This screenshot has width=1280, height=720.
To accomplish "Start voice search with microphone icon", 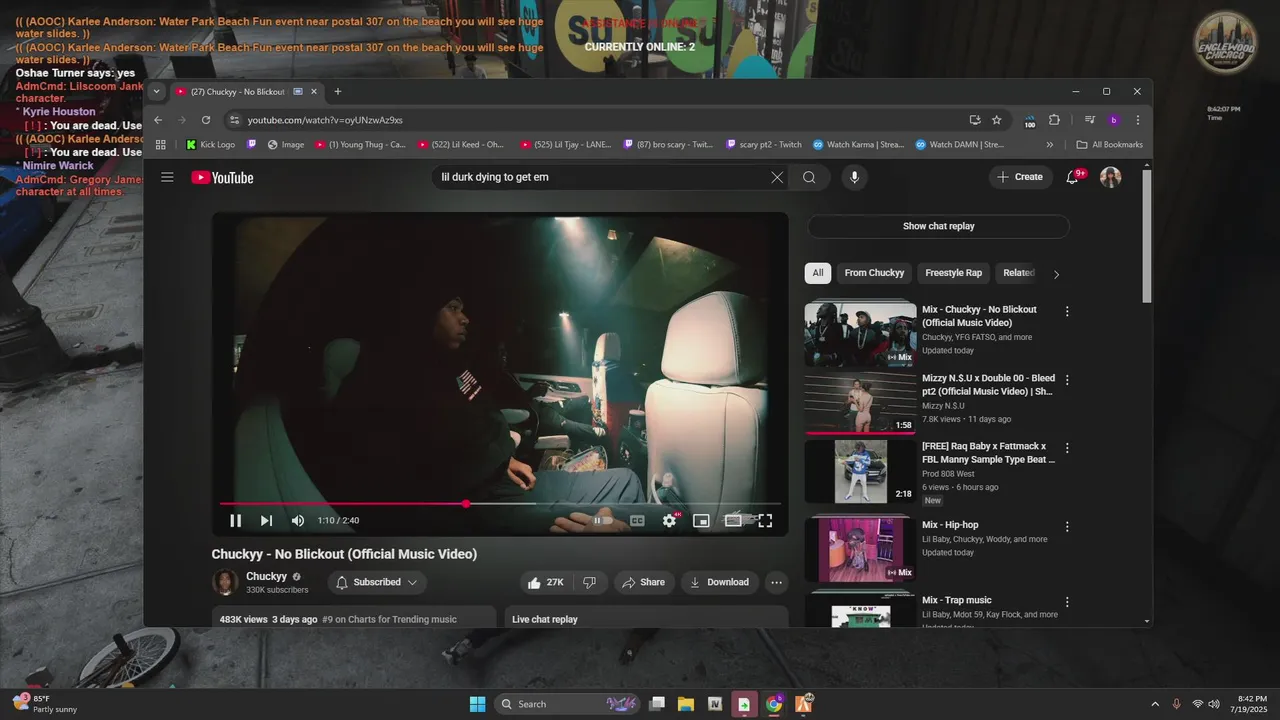I will coord(854,177).
